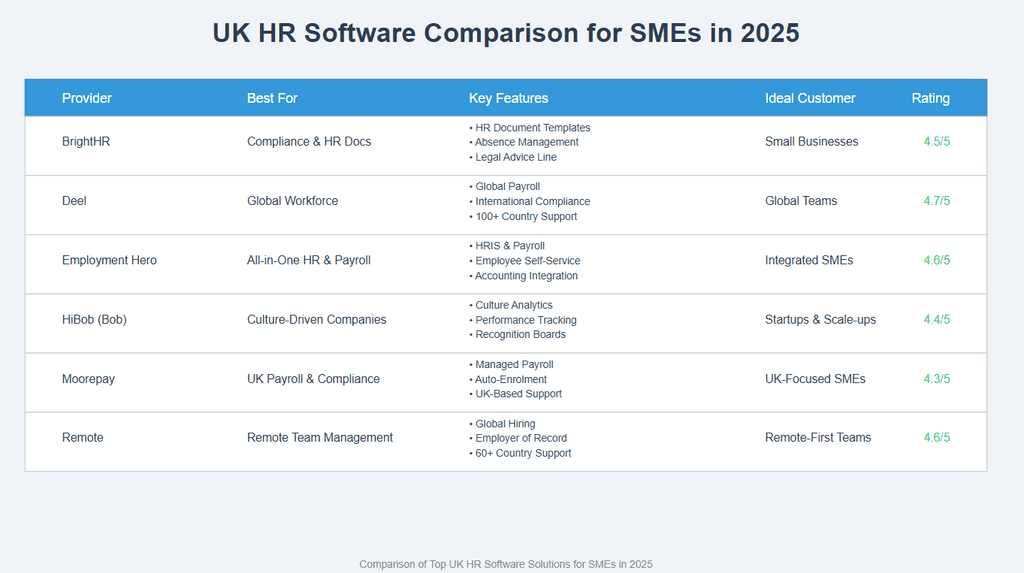Click the Integrated SMEs customer cell

809,260
